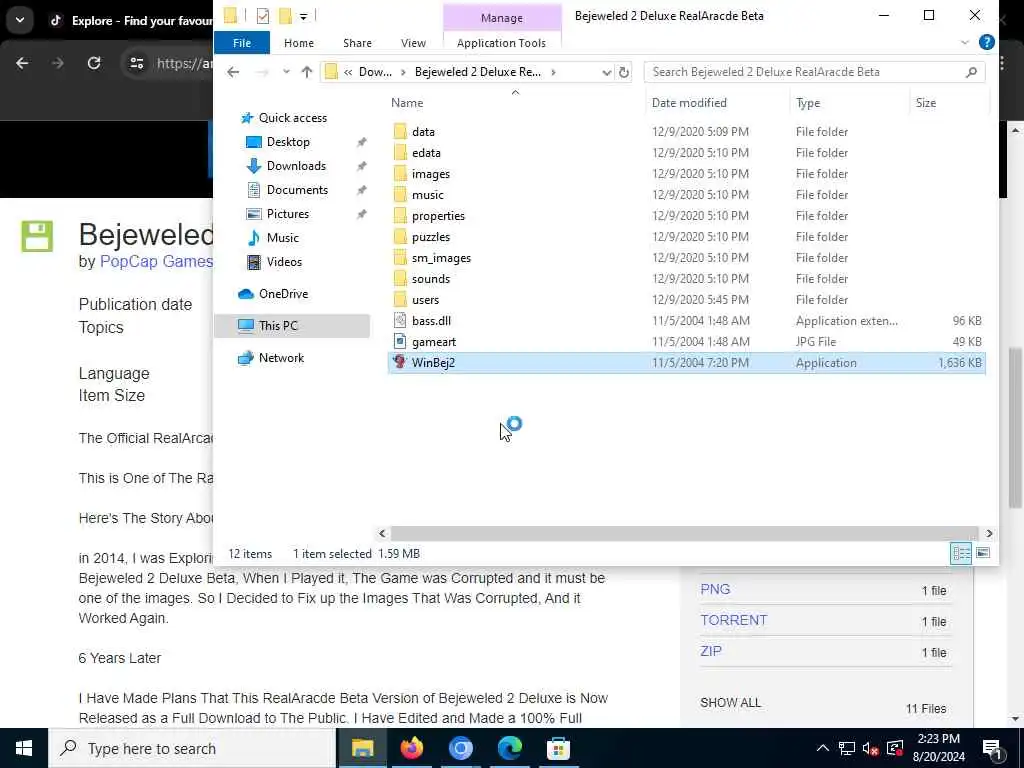Open File Explorer taskbar icon
The width and height of the screenshot is (1024, 768).
click(x=362, y=748)
